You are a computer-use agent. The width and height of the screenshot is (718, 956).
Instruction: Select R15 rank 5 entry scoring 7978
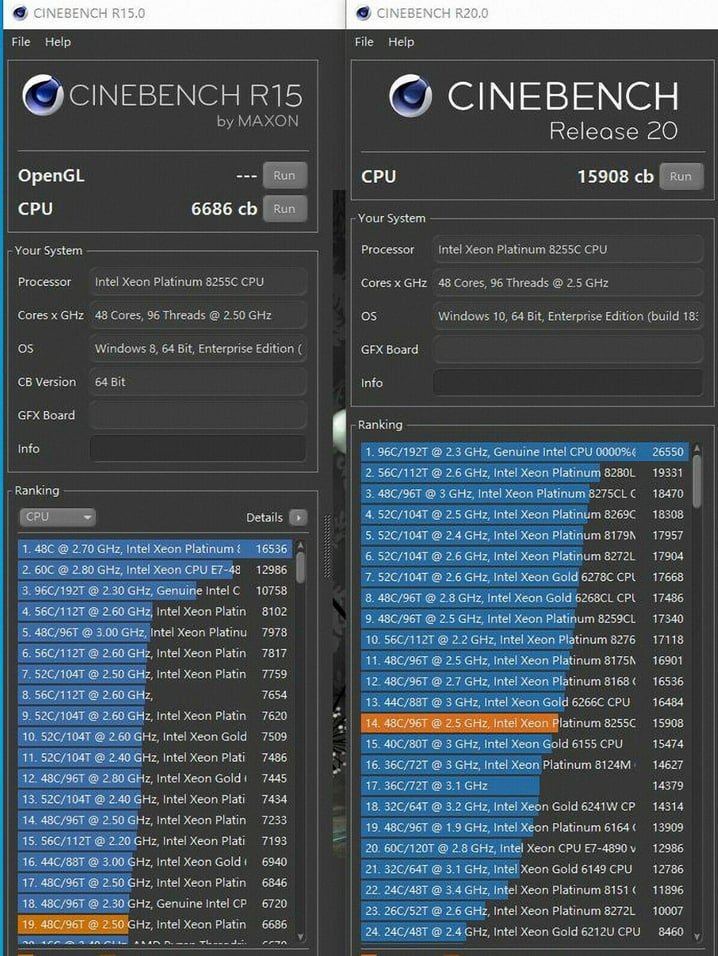click(x=155, y=632)
